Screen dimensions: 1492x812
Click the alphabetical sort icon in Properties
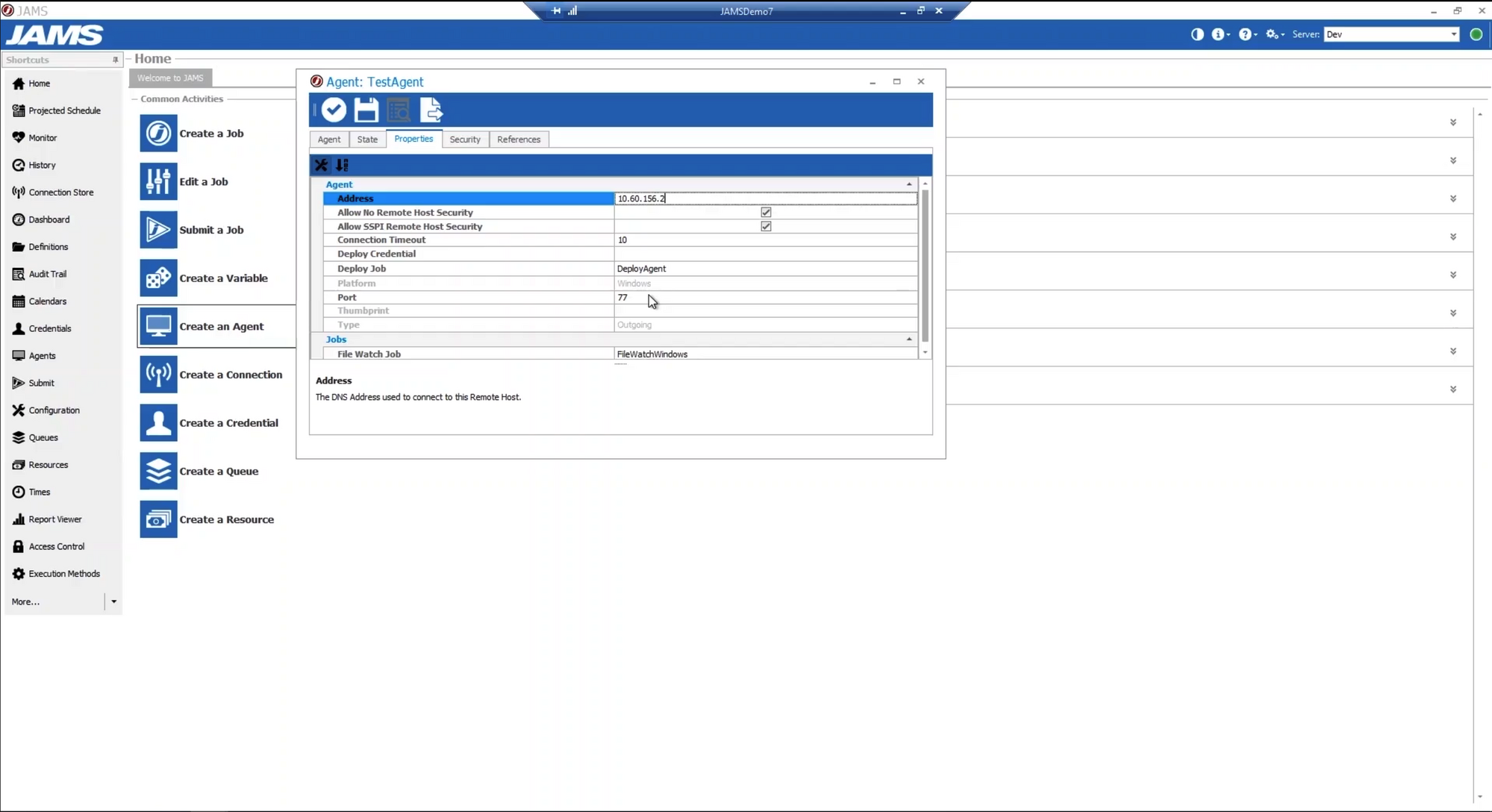click(x=342, y=165)
